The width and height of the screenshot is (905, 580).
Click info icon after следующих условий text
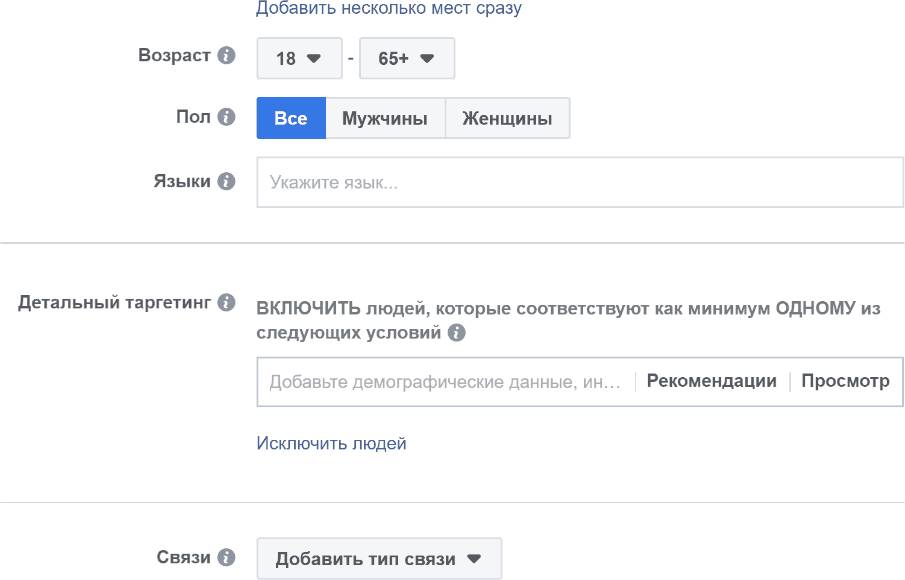pyautogui.click(x=457, y=332)
